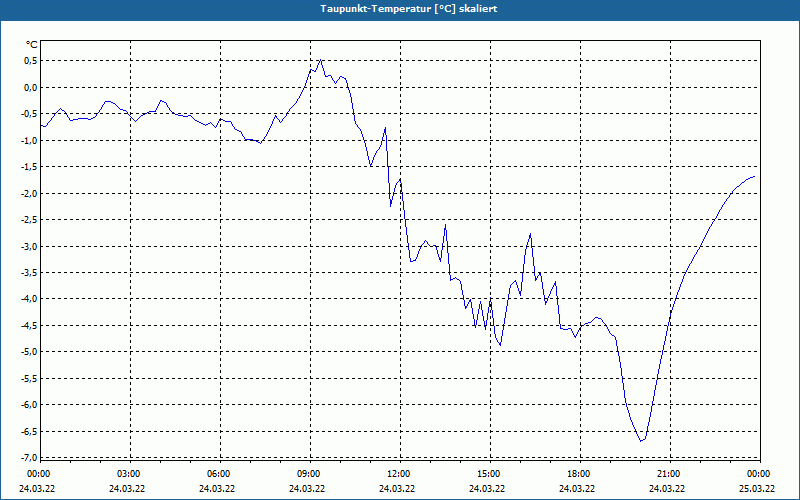Select the '-2,5' y-axis label
Image resolution: width=800 pixels, height=500 pixels.
tap(29, 220)
